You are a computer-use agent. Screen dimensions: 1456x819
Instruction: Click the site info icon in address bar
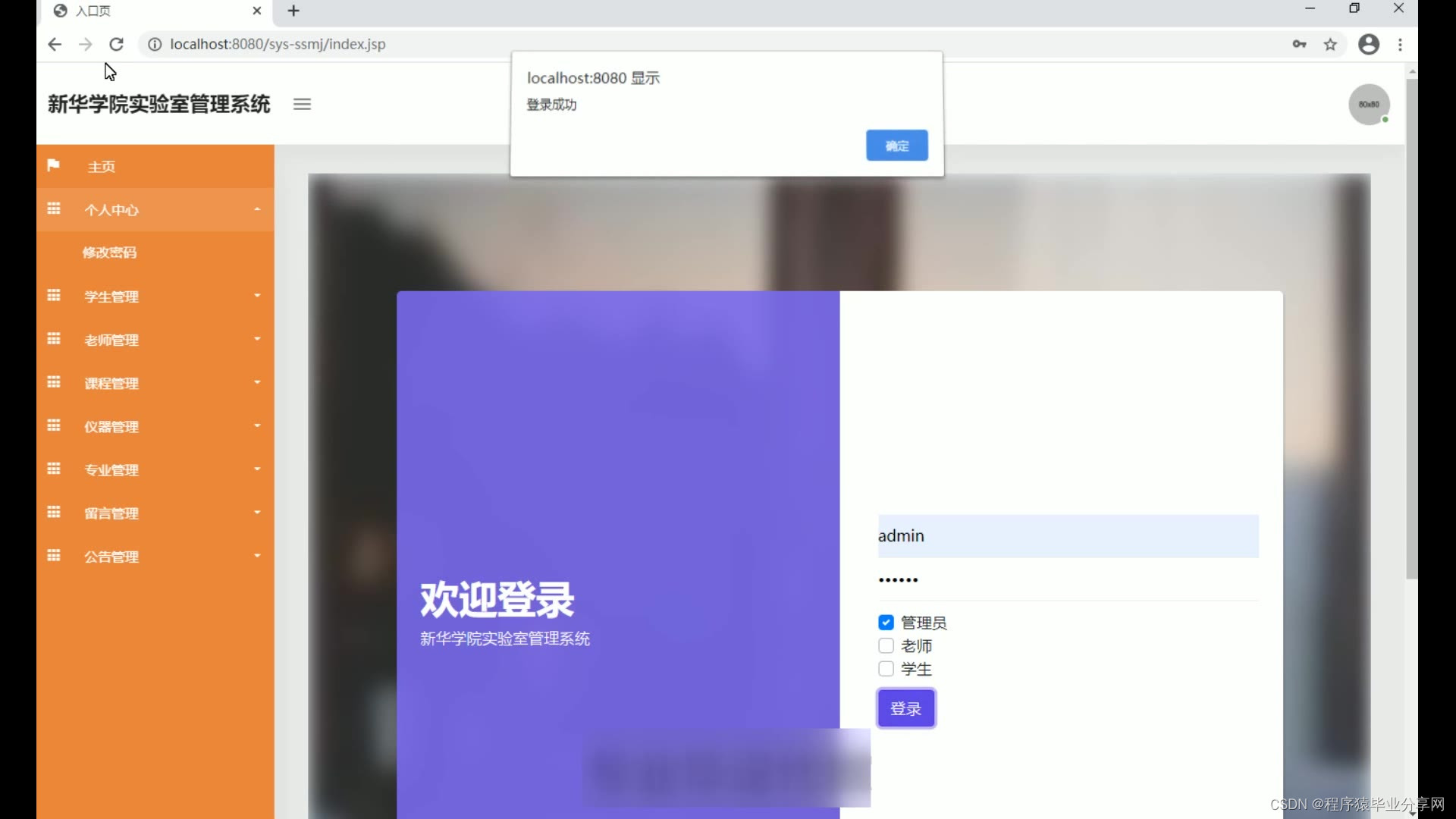[155, 44]
